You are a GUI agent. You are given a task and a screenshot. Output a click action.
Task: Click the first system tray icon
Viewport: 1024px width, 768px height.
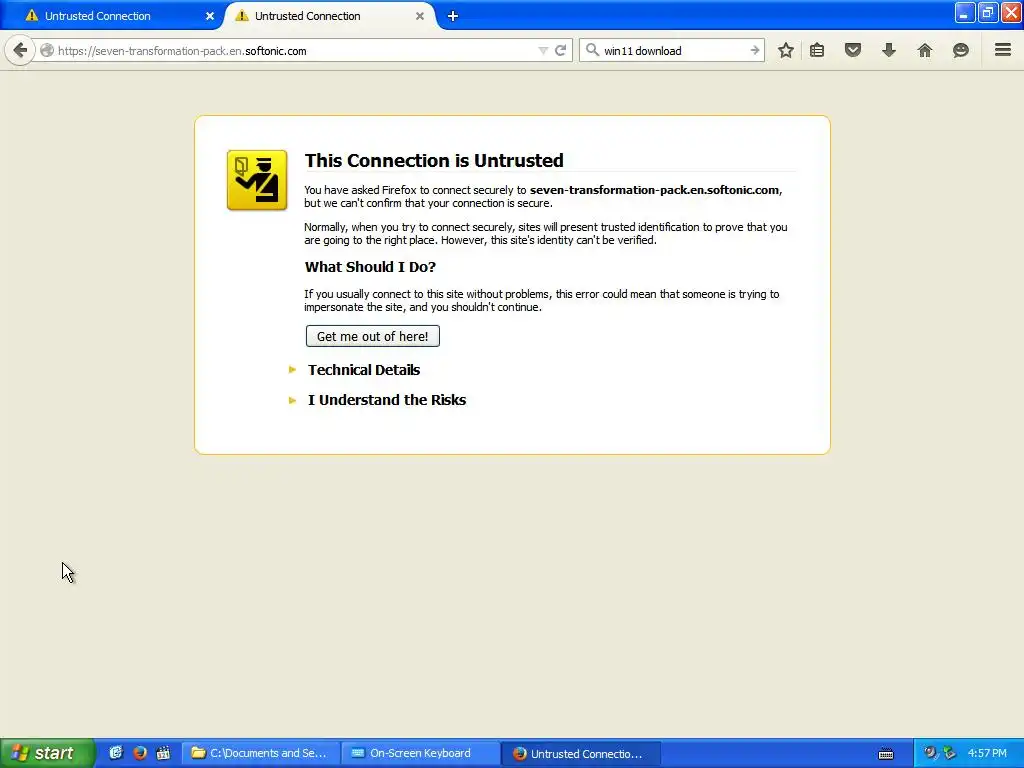930,753
